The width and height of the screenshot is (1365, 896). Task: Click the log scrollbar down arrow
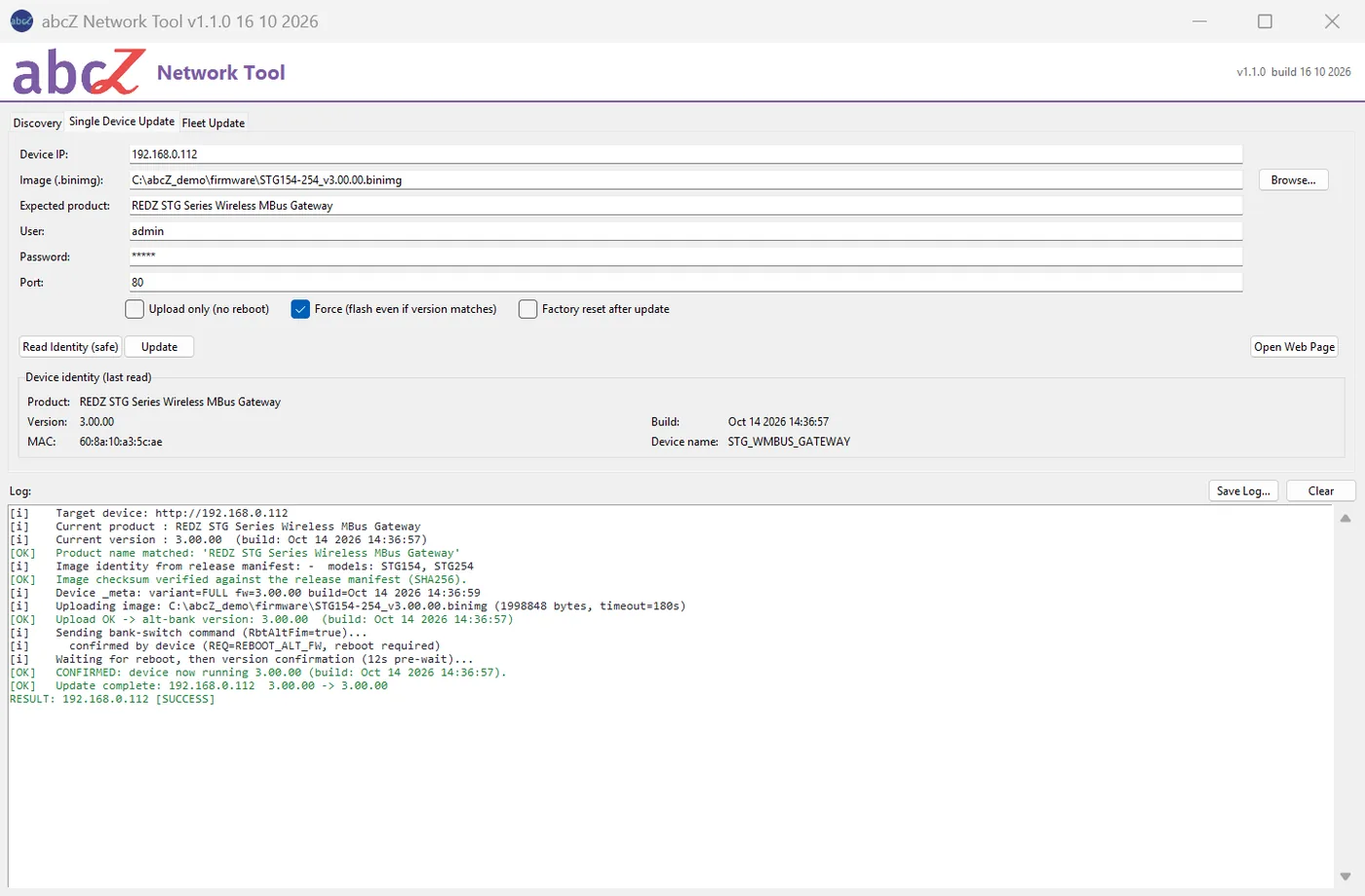(1345, 876)
